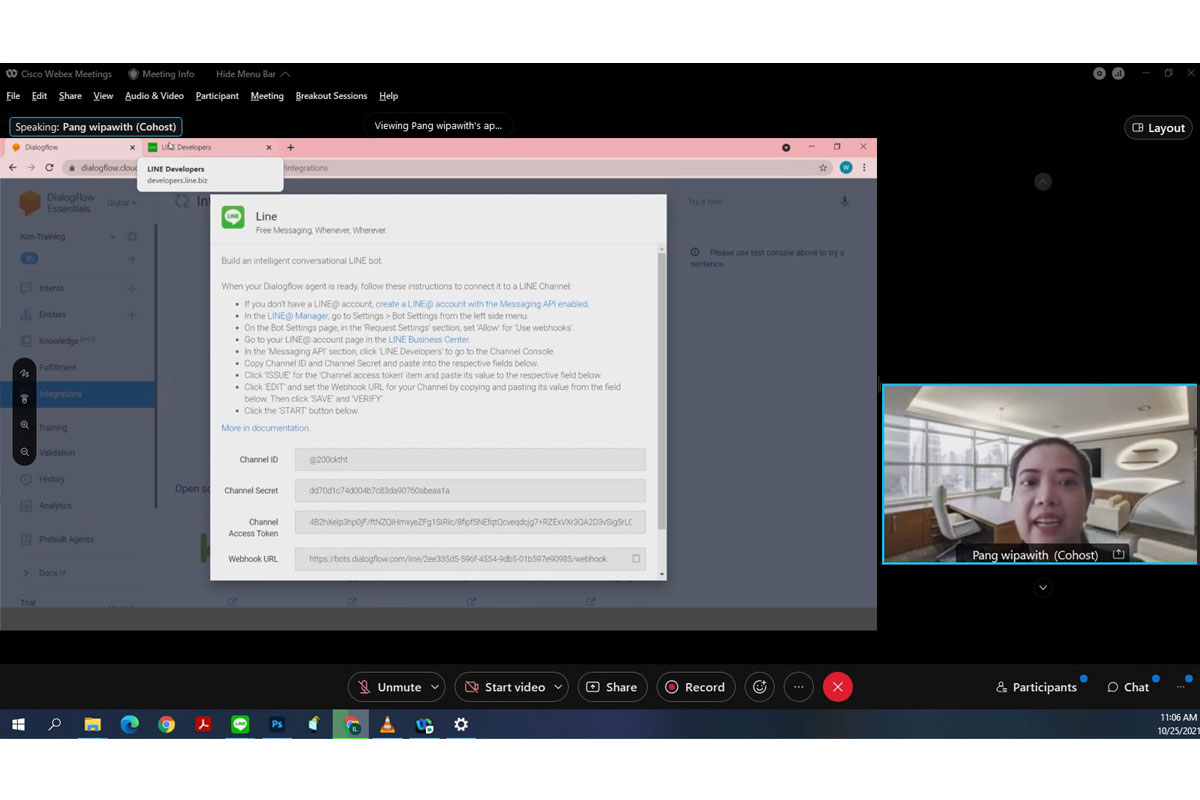Expand audio options arrow beside Unmute
Screen dimensions: 1200x800
pyautogui.click(x=434, y=687)
